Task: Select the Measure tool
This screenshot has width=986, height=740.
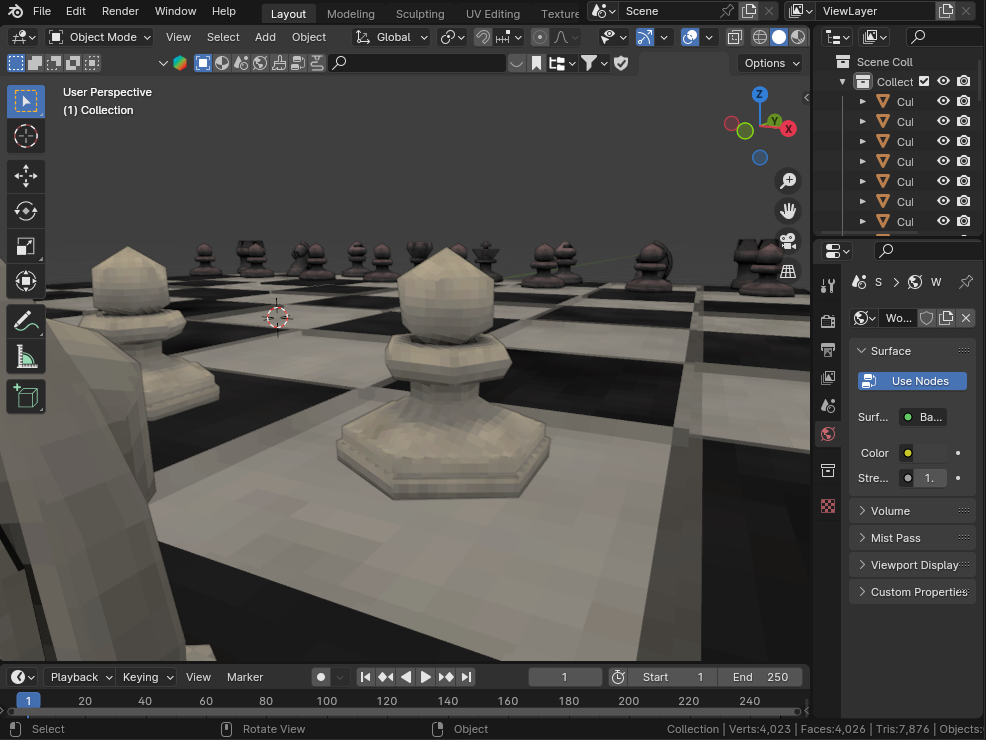Action: [26, 356]
